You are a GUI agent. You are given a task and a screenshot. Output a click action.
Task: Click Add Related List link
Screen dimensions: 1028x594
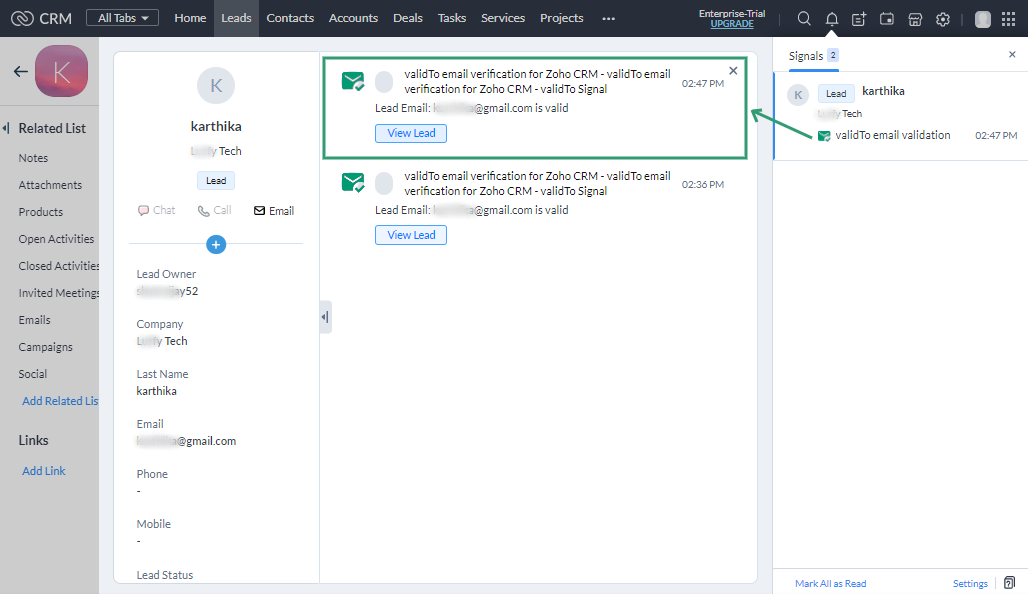pos(60,401)
